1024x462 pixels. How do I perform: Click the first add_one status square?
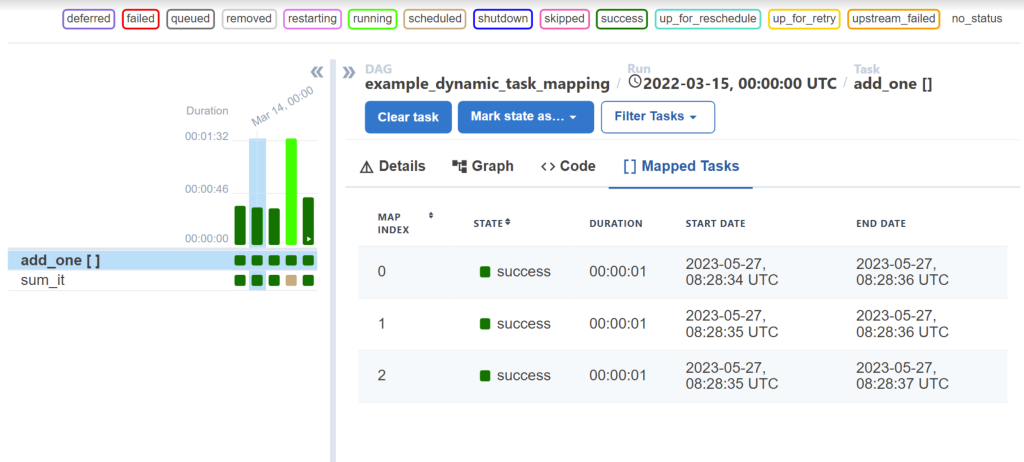(240, 261)
